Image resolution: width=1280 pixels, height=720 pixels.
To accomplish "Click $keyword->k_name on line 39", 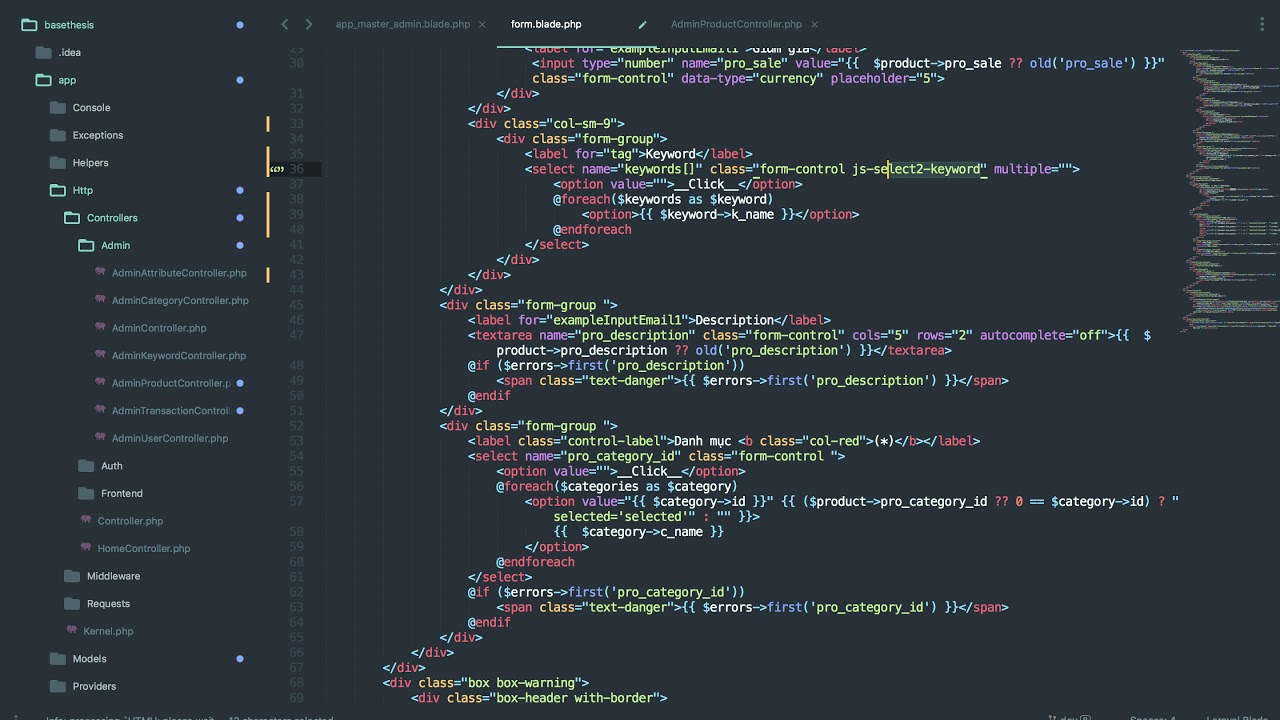I will (x=717, y=214).
